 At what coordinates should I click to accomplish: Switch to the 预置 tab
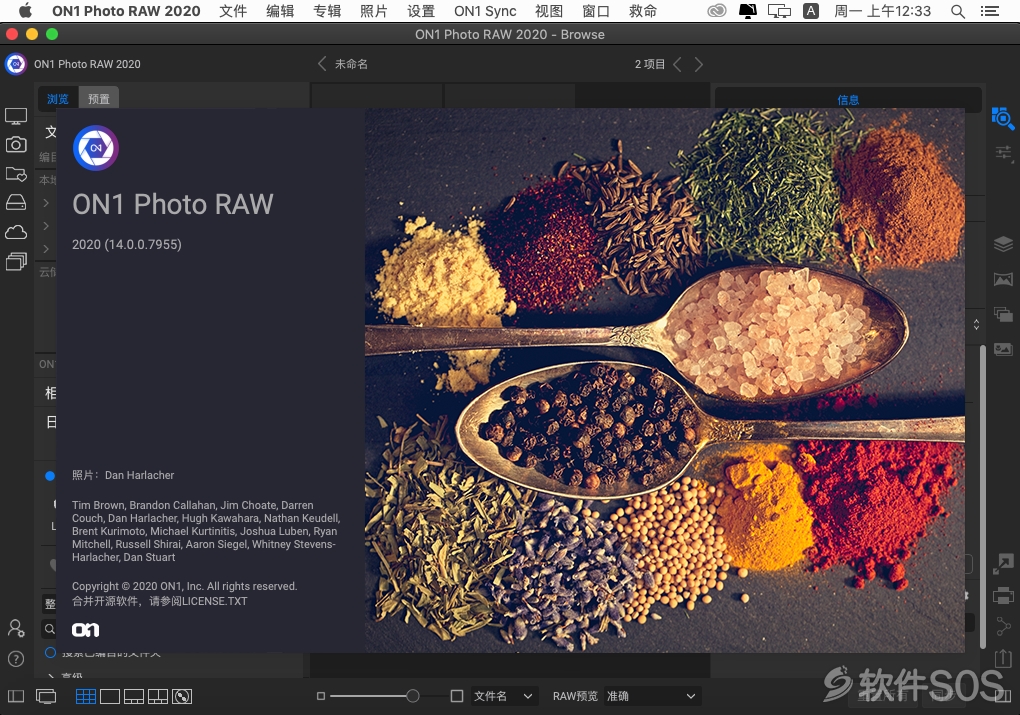(x=99, y=99)
